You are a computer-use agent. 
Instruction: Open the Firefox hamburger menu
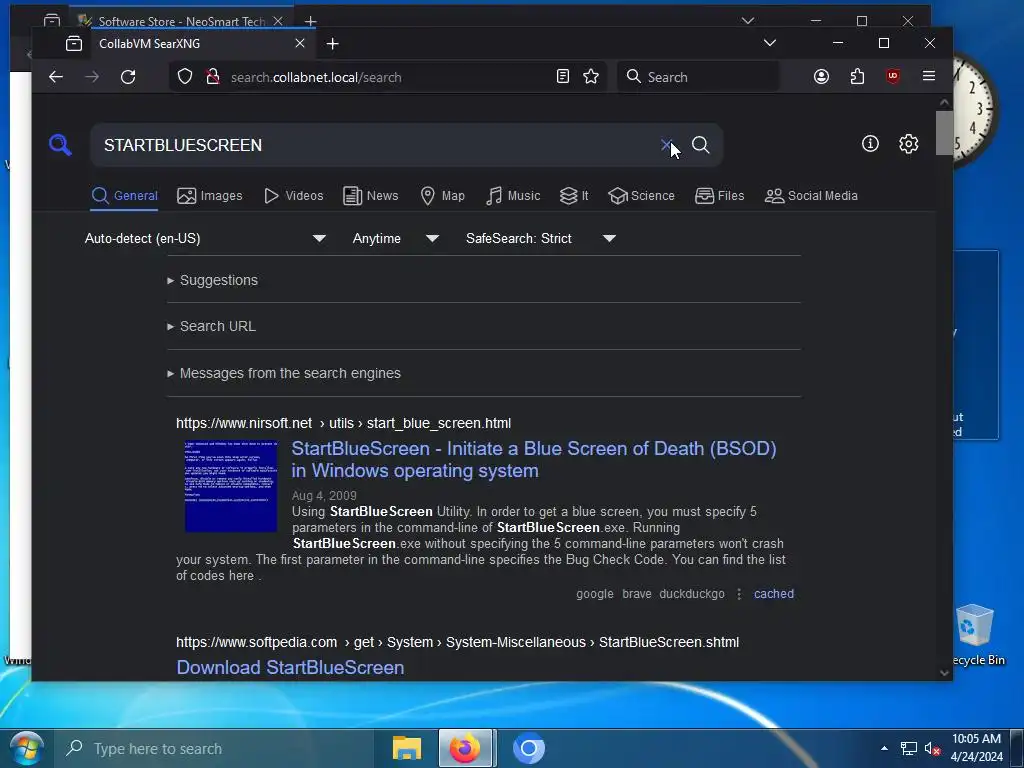(x=929, y=76)
